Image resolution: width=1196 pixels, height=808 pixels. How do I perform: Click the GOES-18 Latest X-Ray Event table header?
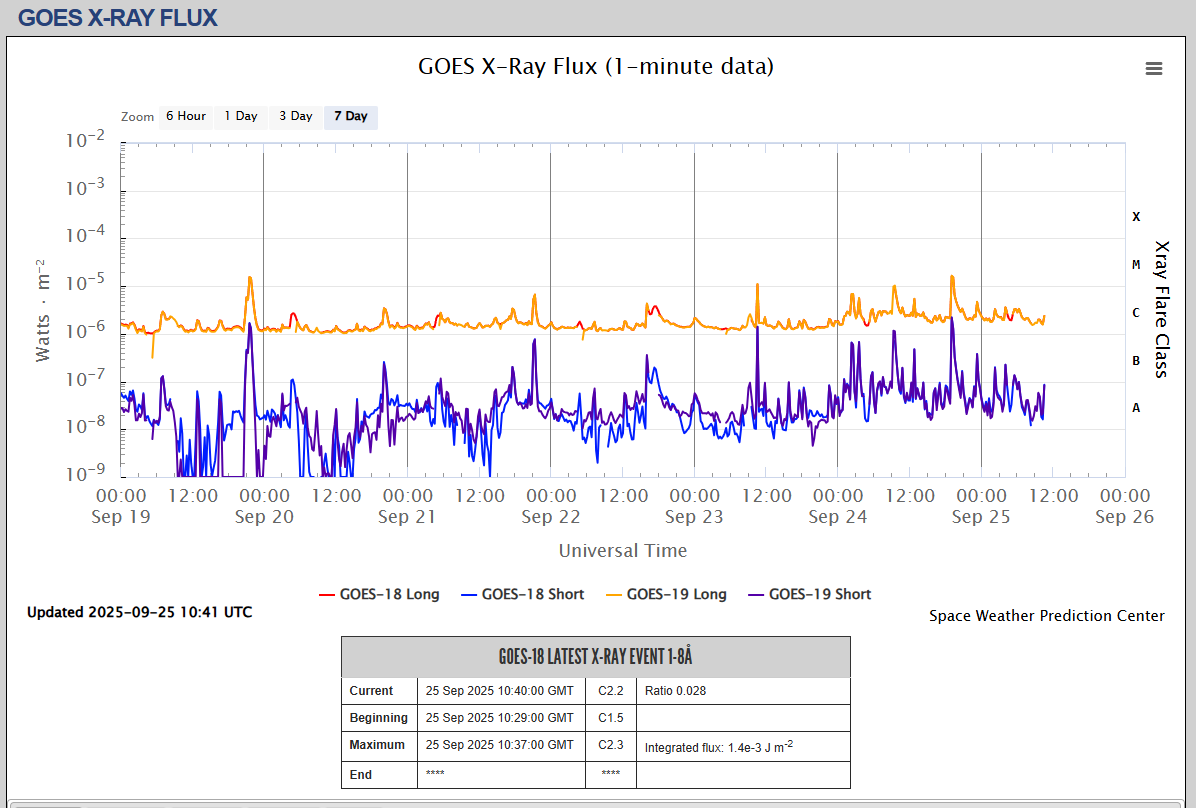595,657
